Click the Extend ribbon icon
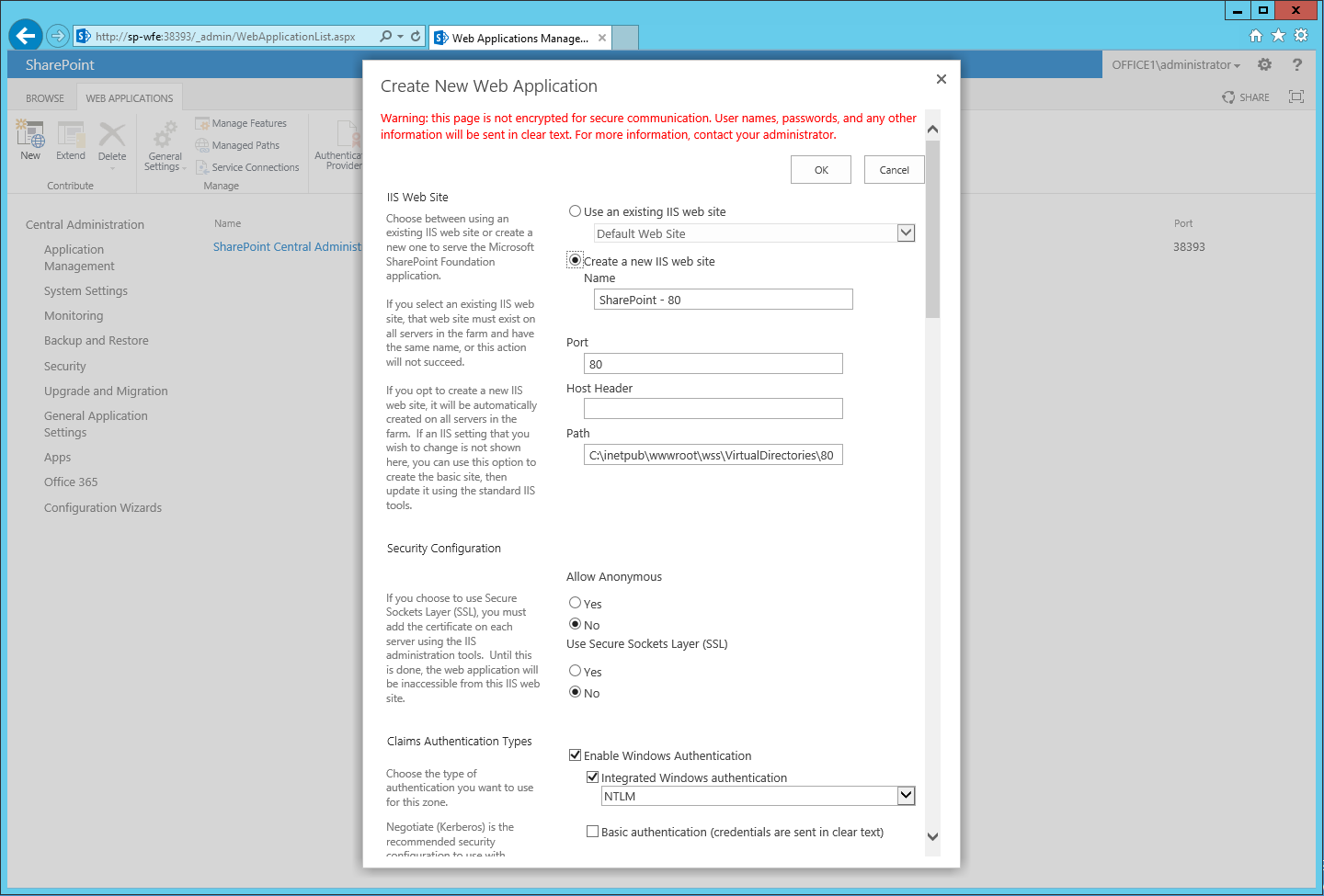 point(71,141)
